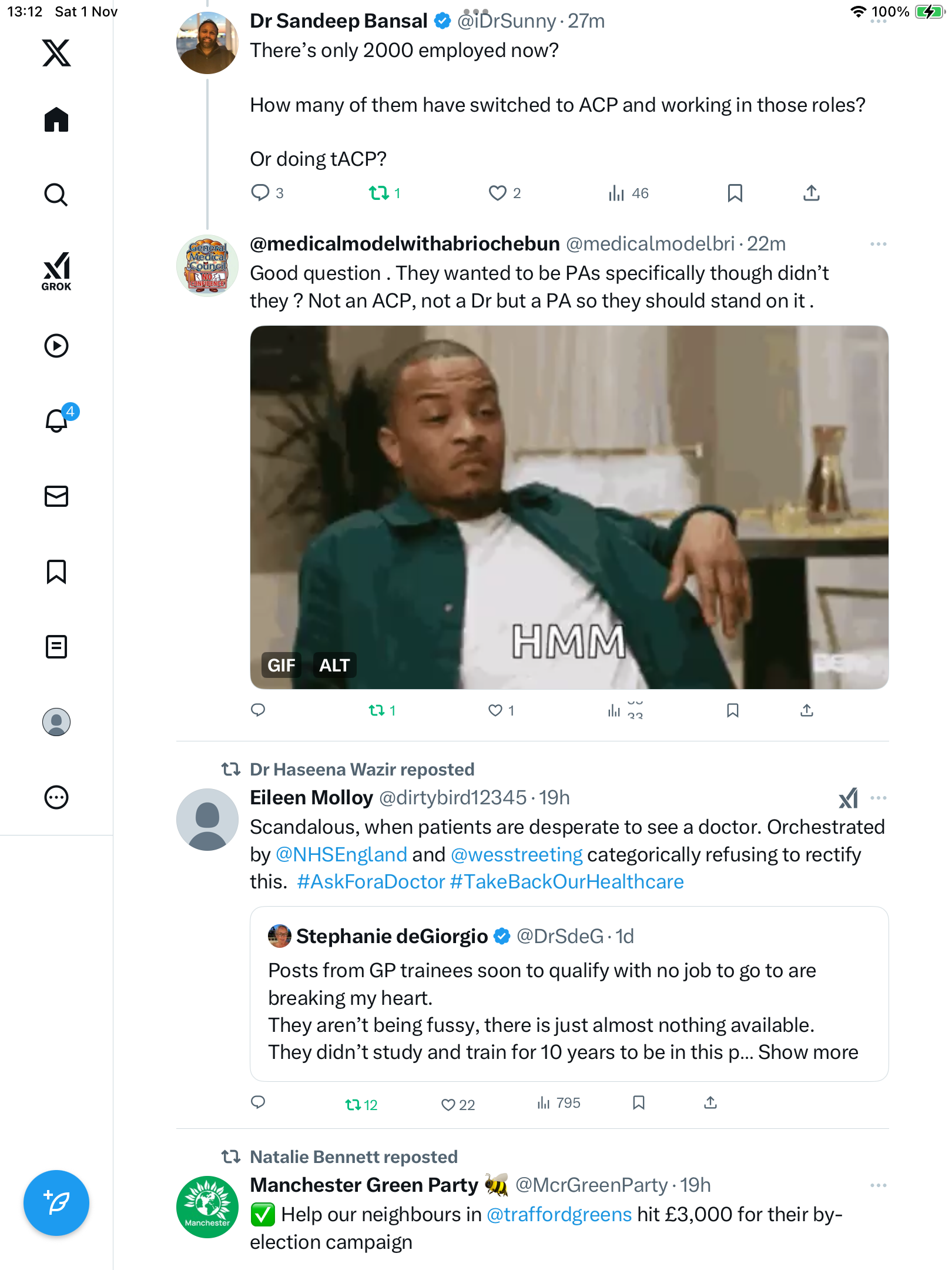Open the @traffordgreens mention link
Screen dimensions: 952x1270
[559, 1215]
